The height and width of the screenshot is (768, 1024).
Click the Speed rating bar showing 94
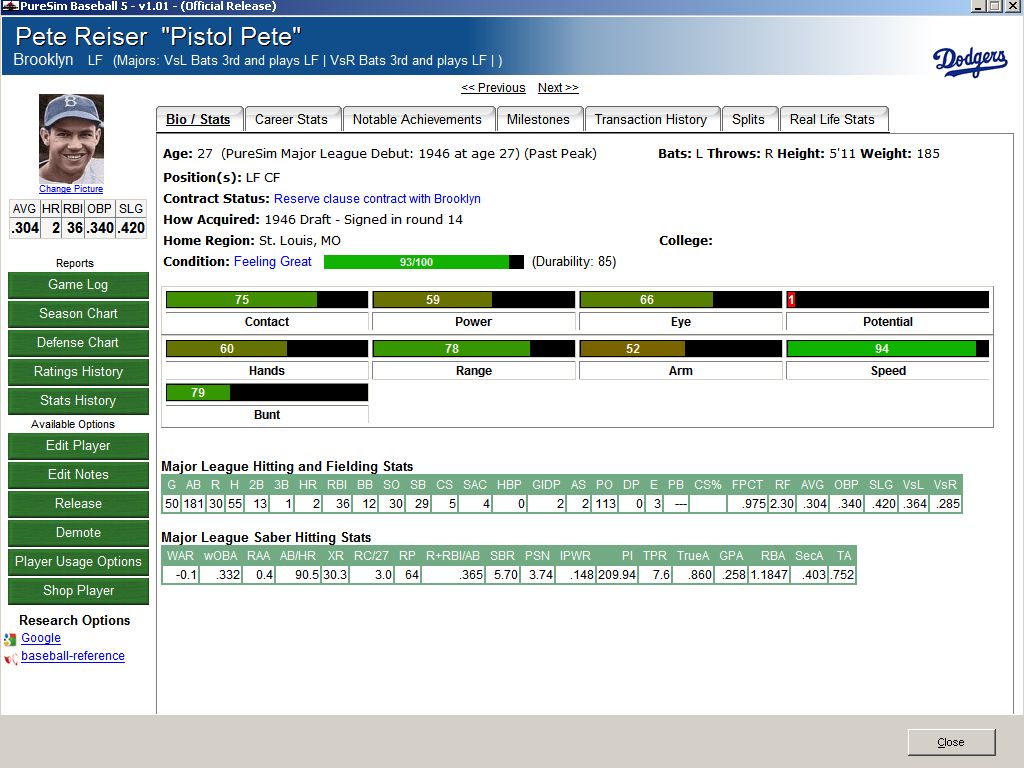point(888,349)
